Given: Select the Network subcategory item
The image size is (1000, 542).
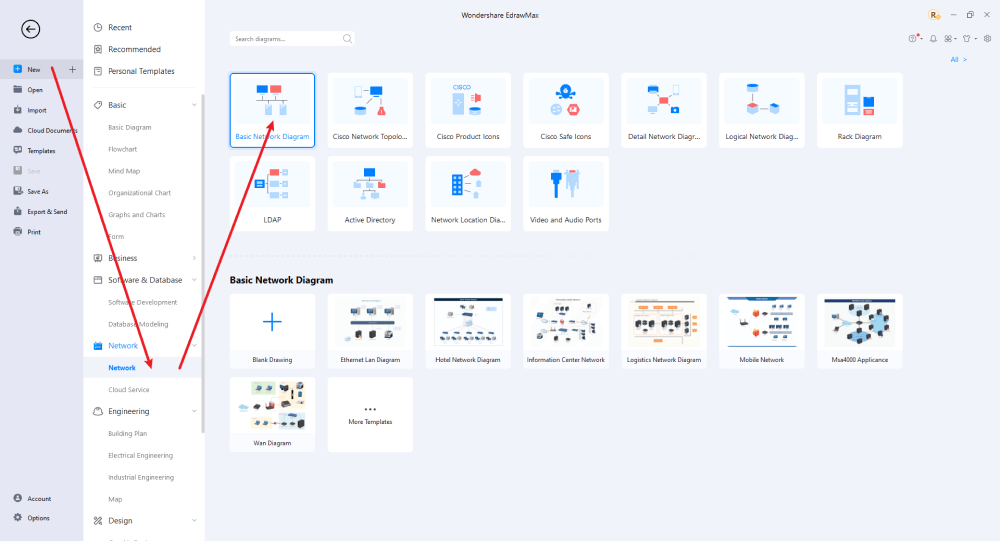Looking at the screenshot, I should [x=122, y=368].
